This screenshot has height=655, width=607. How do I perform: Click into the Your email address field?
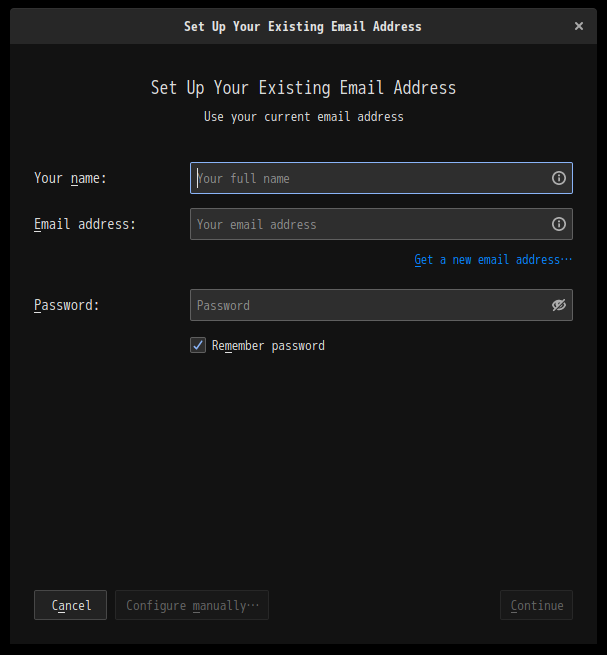381,224
